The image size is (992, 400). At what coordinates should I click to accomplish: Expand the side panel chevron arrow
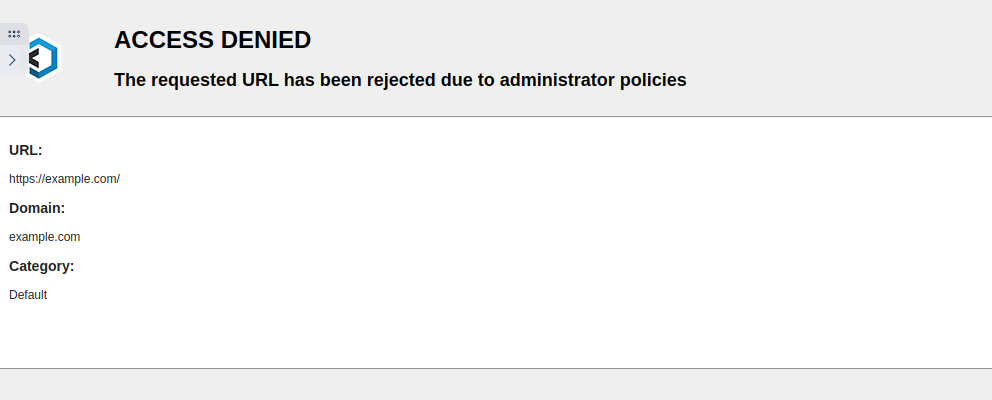click(12, 60)
